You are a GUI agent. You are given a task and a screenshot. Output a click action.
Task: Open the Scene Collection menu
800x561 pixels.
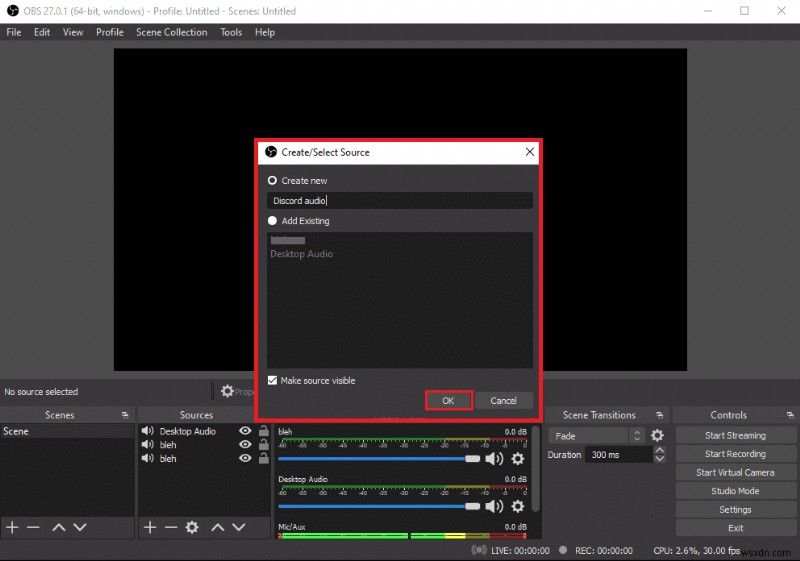pyautogui.click(x=171, y=32)
